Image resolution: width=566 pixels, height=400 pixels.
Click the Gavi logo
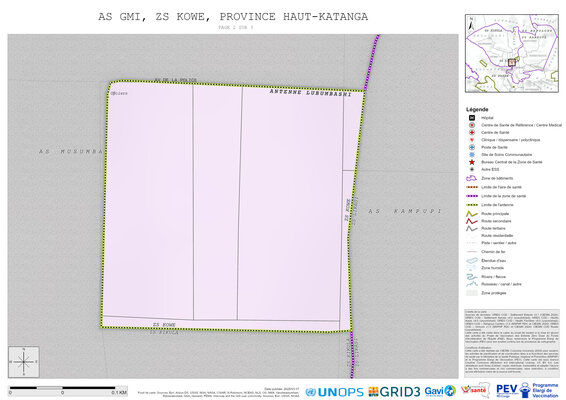click(440, 391)
